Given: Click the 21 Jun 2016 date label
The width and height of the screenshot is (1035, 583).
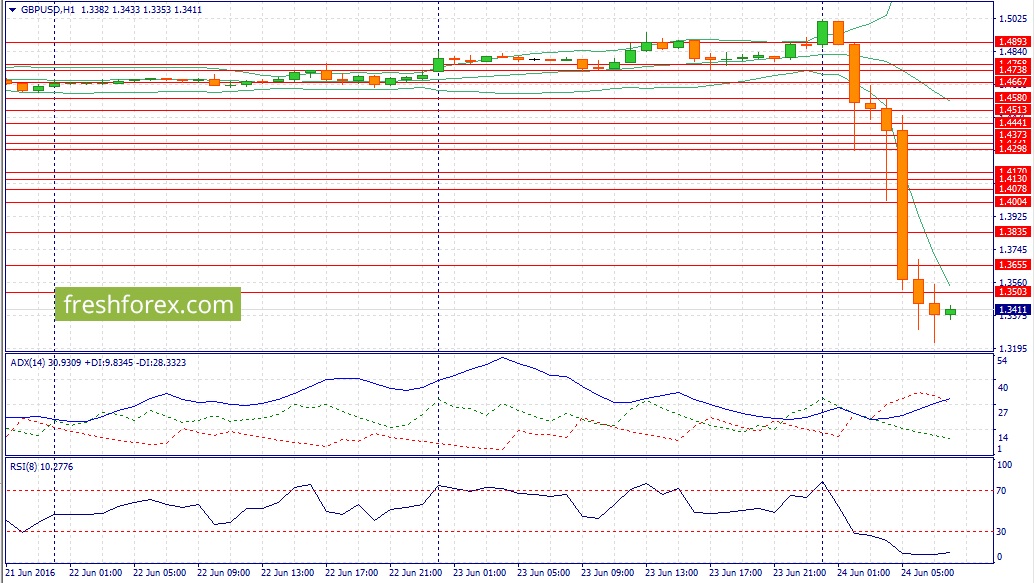Looking at the screenshot, I should click(30, 573).
